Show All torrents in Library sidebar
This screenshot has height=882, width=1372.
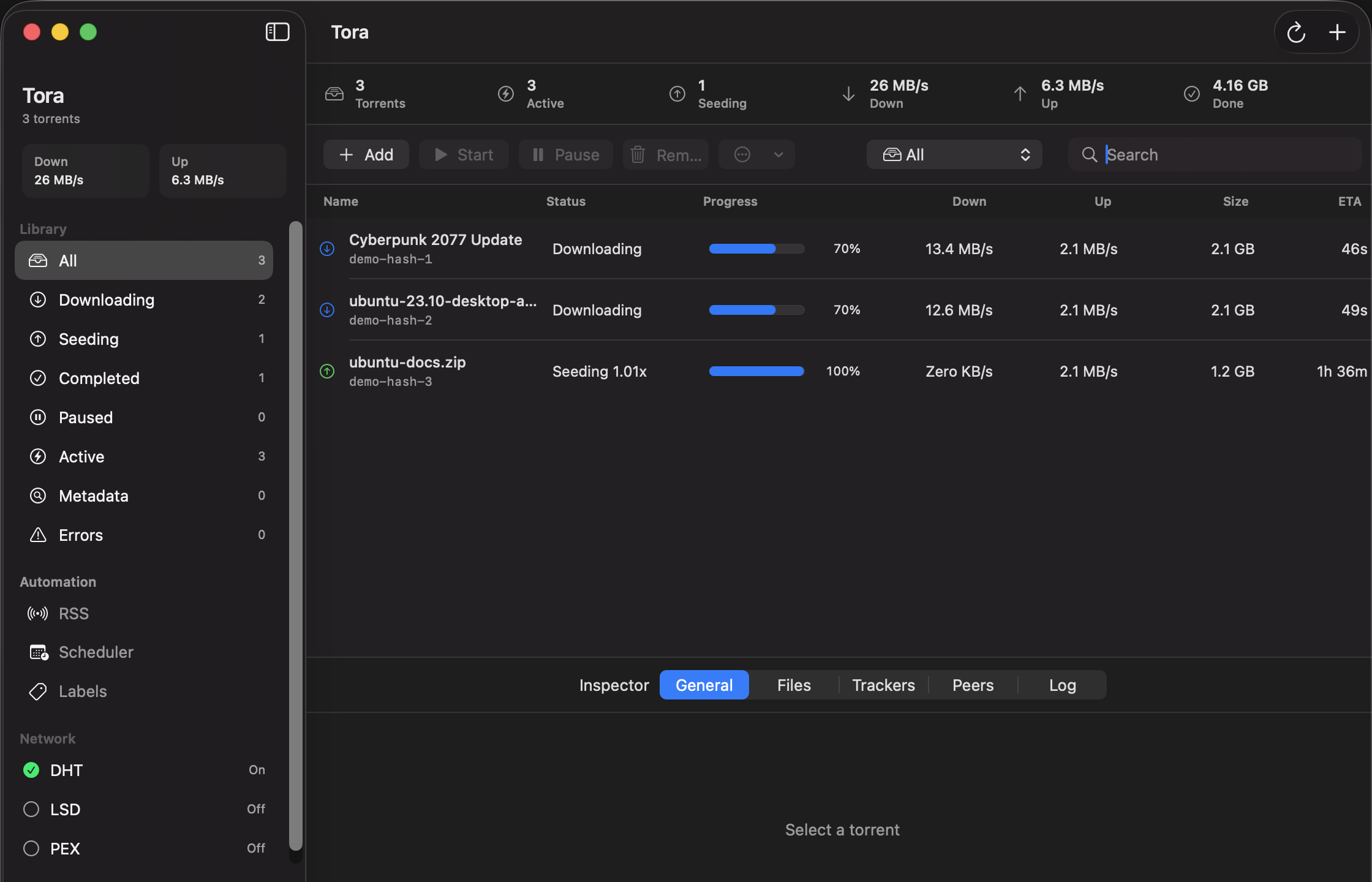coord(144,260)
